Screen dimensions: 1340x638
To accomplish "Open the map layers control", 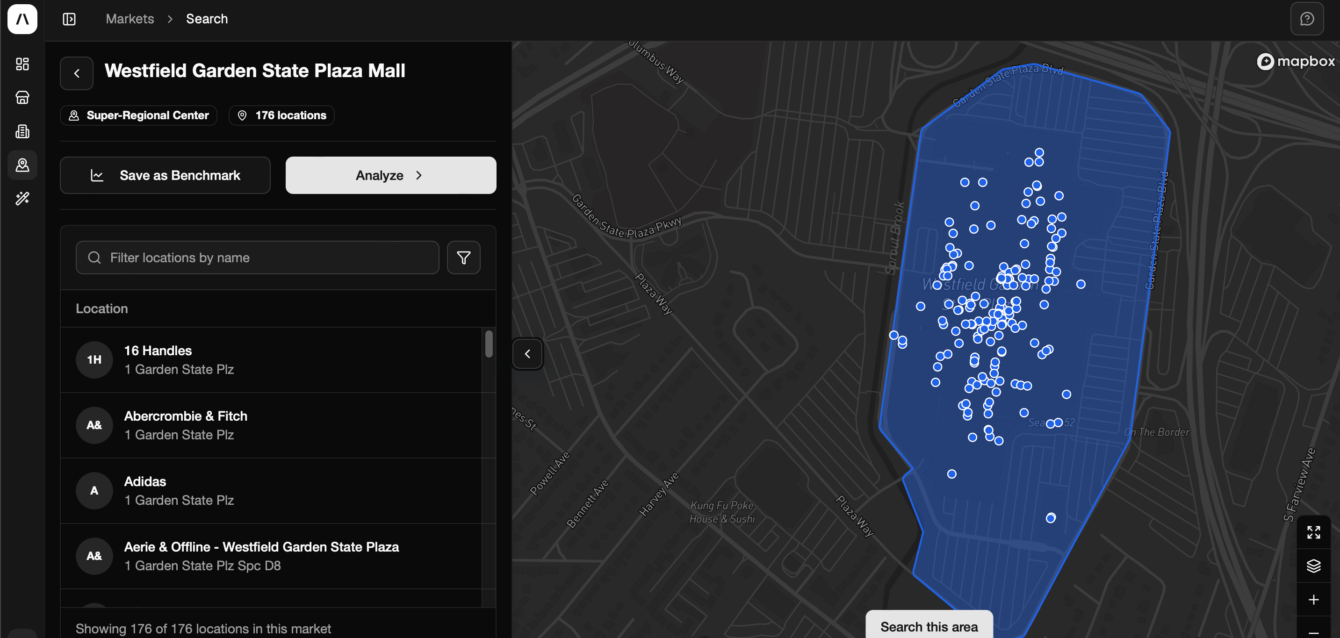I will (1314, 566).
